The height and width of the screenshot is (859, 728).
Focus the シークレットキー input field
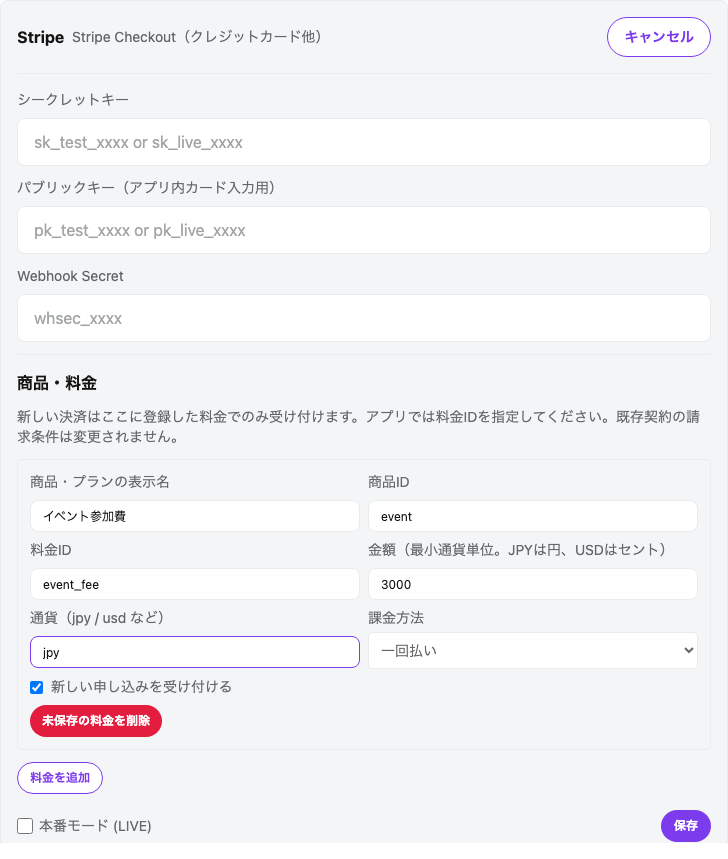click(x=364, y=142)
